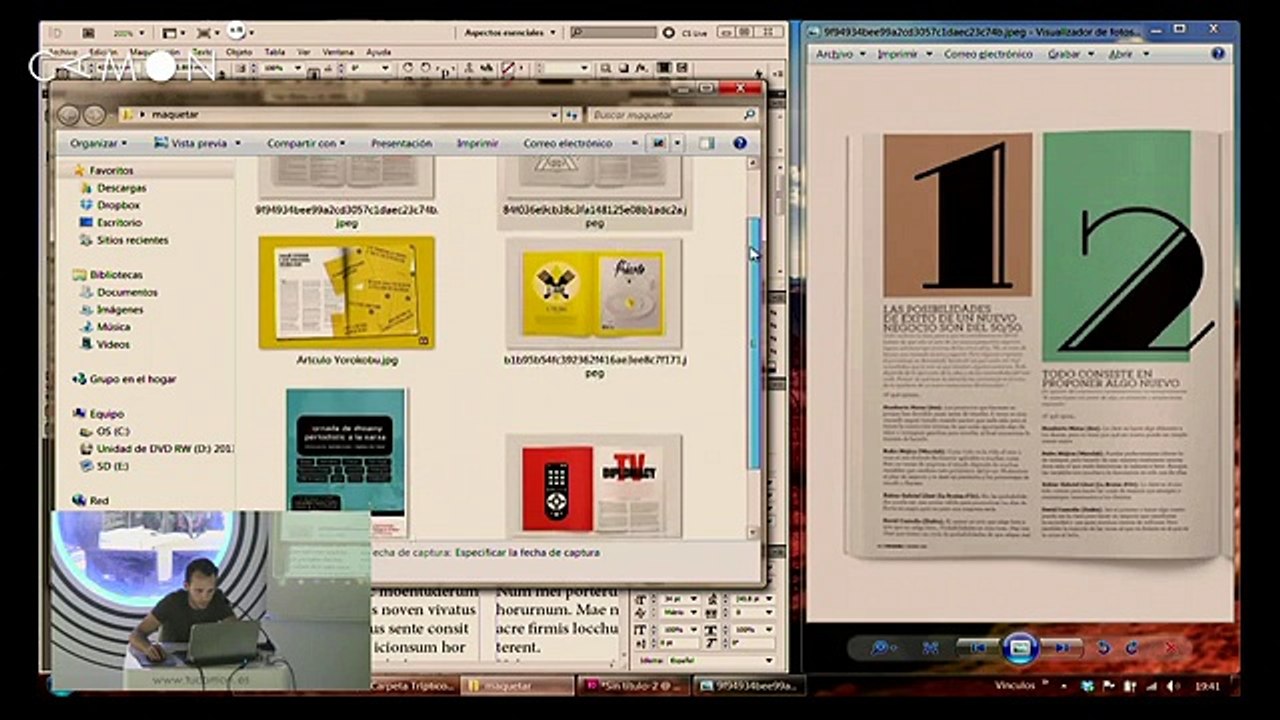Screen dimensions: 1280x720
Task: Click Imprimir in Explorer toolbar
Action: [x=477, y=143]
